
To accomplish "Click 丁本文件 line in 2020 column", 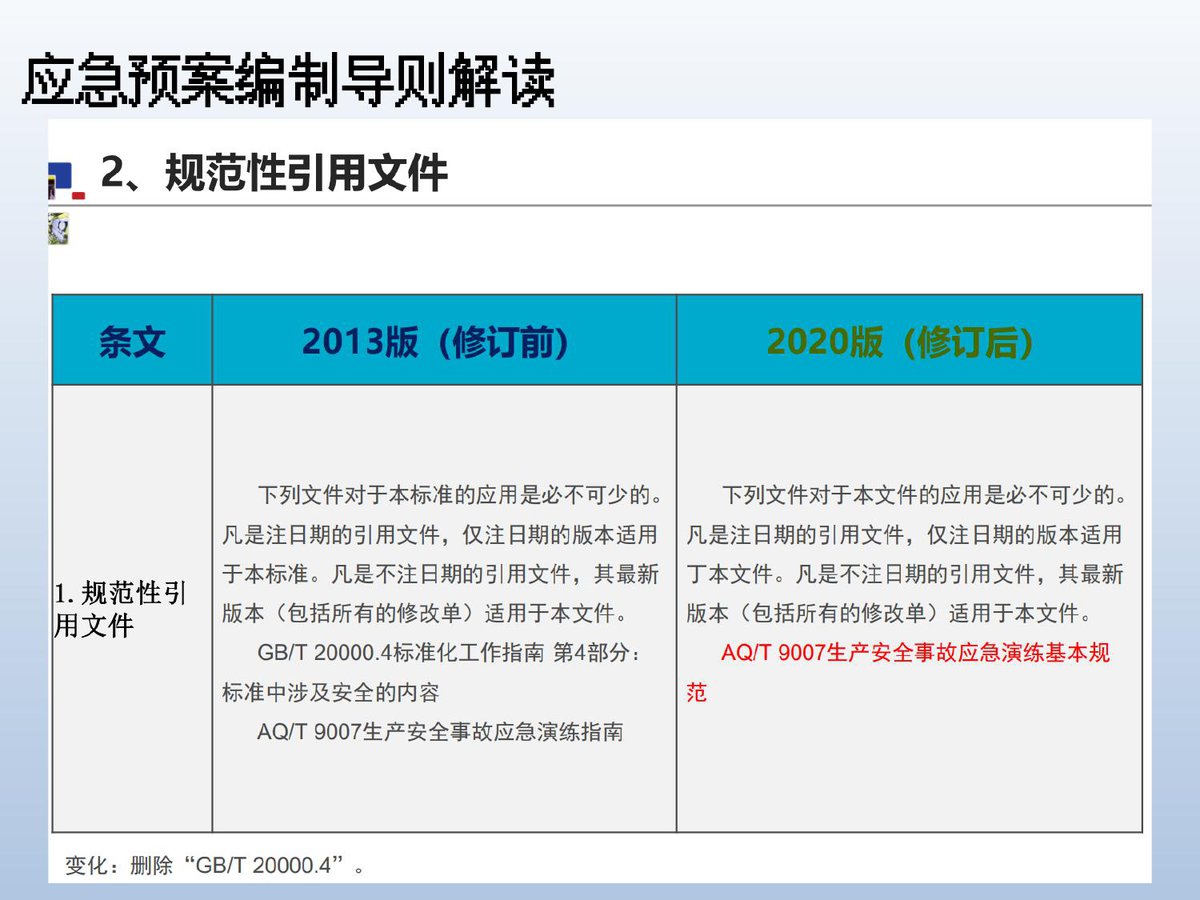I will click(x=904, y=574).
